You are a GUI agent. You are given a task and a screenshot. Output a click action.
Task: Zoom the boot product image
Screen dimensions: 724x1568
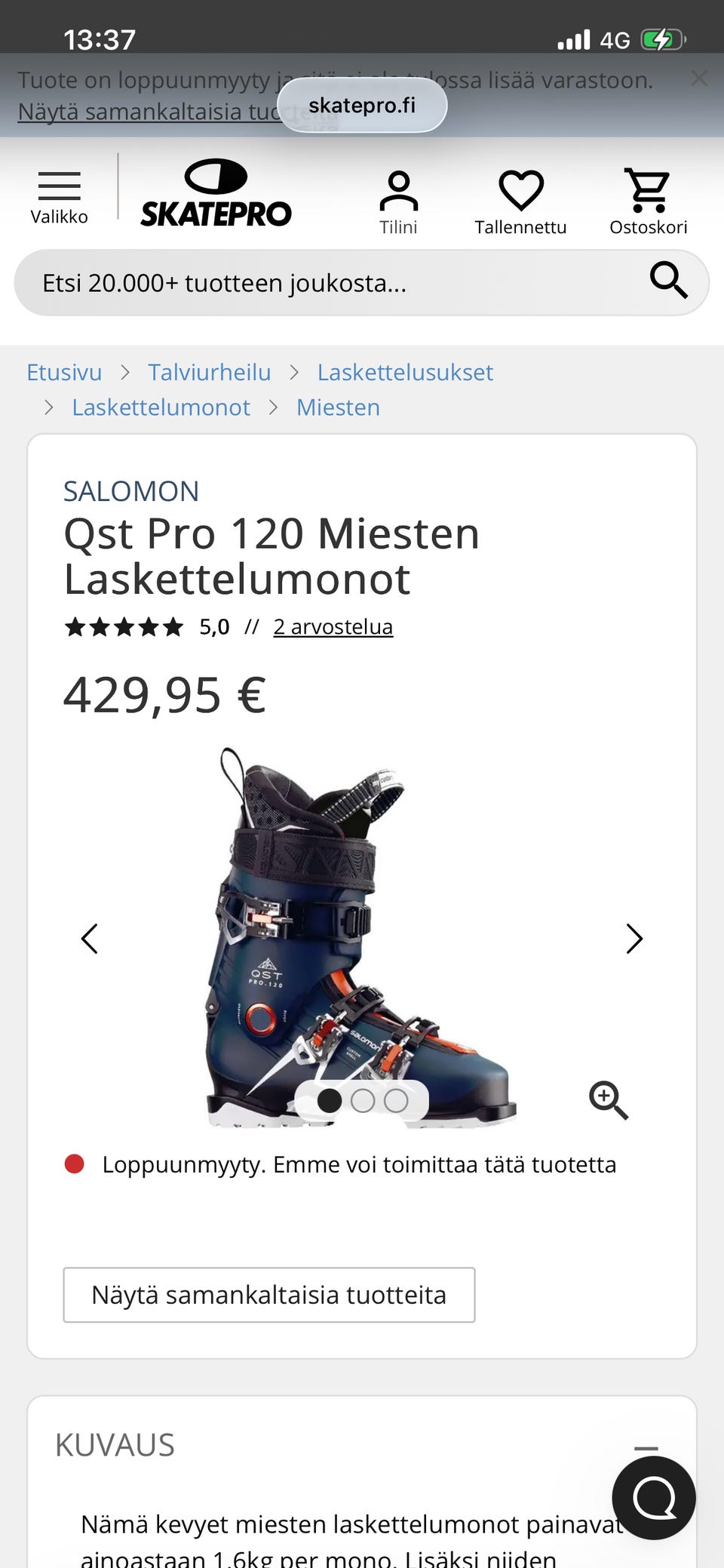coord(609,1100)
